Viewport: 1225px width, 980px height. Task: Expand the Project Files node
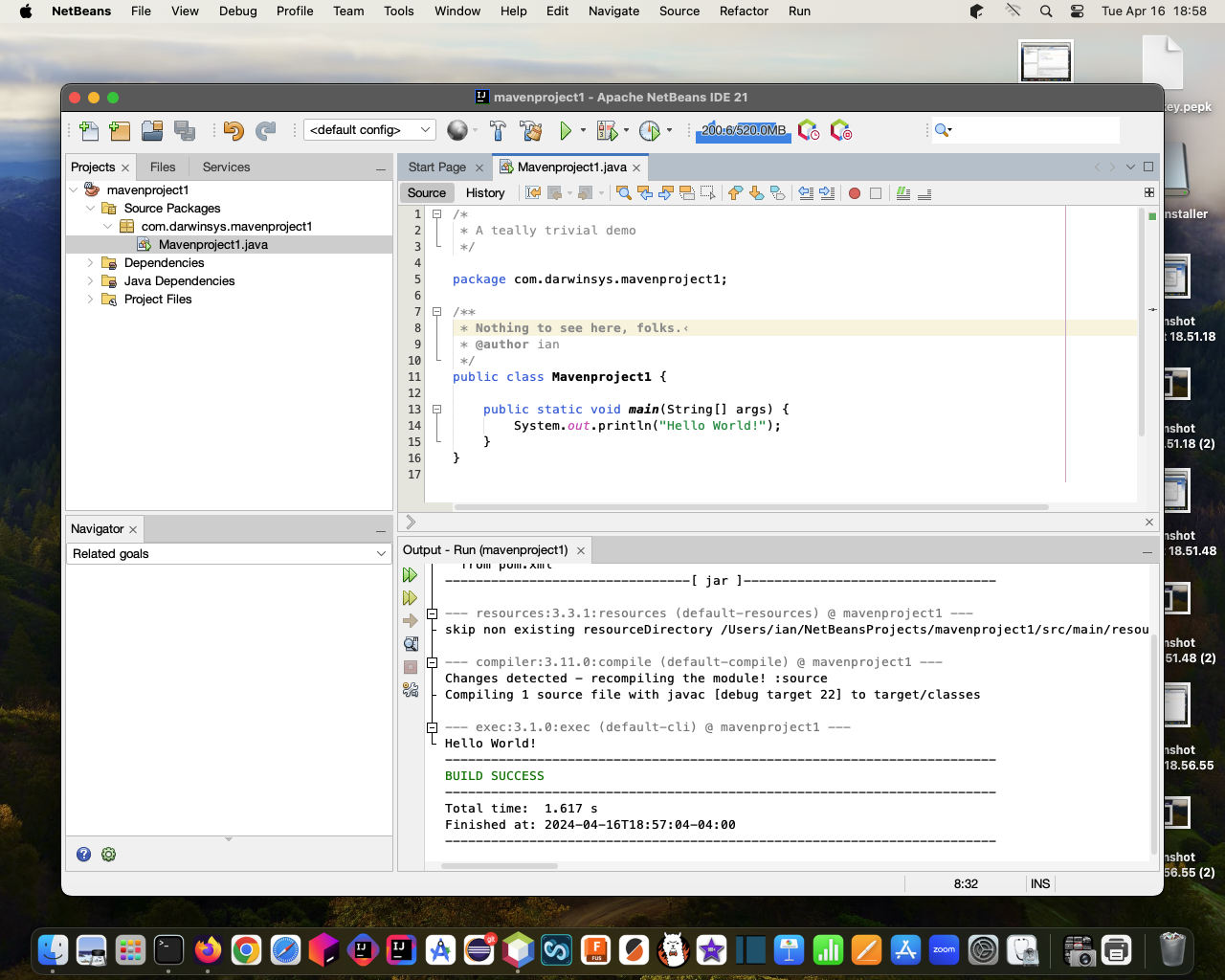pos(91,299)
